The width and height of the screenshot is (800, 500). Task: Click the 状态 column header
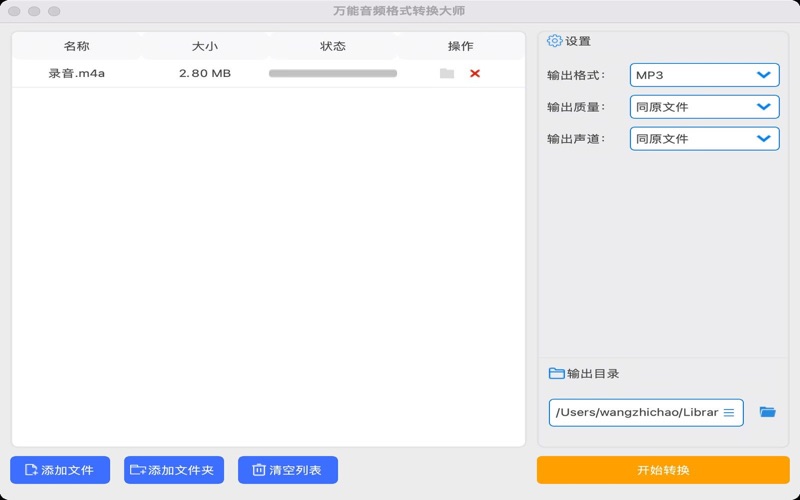click(332, 46)
